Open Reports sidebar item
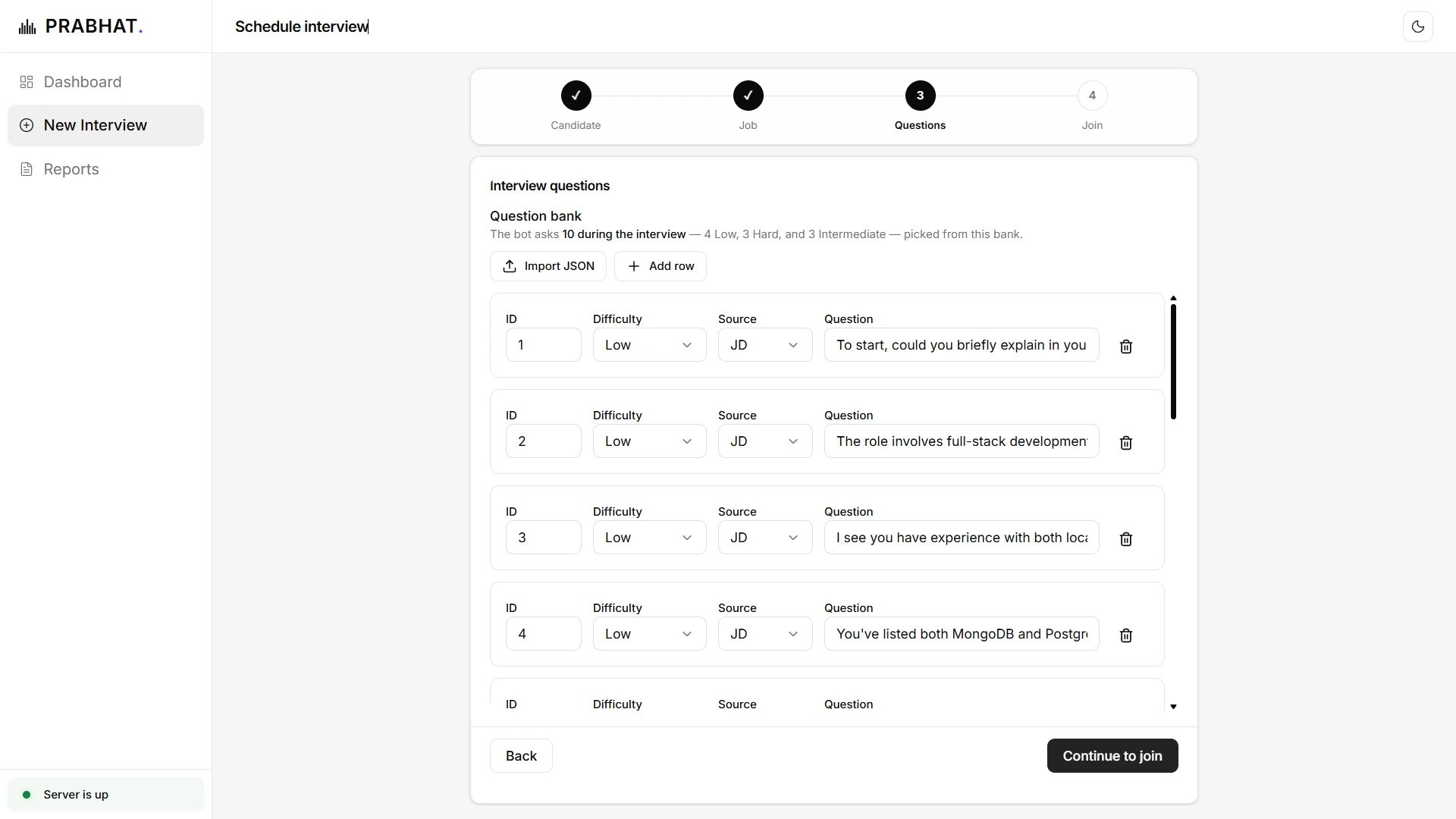 pyautogui.click(x=105, y=169)
